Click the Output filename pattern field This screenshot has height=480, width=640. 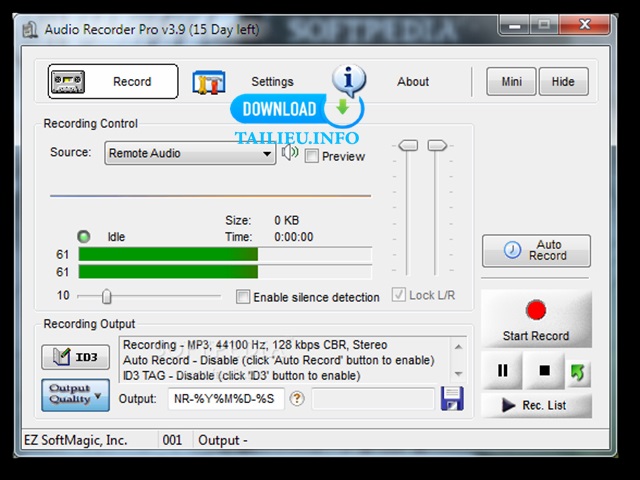pos(226,398)
